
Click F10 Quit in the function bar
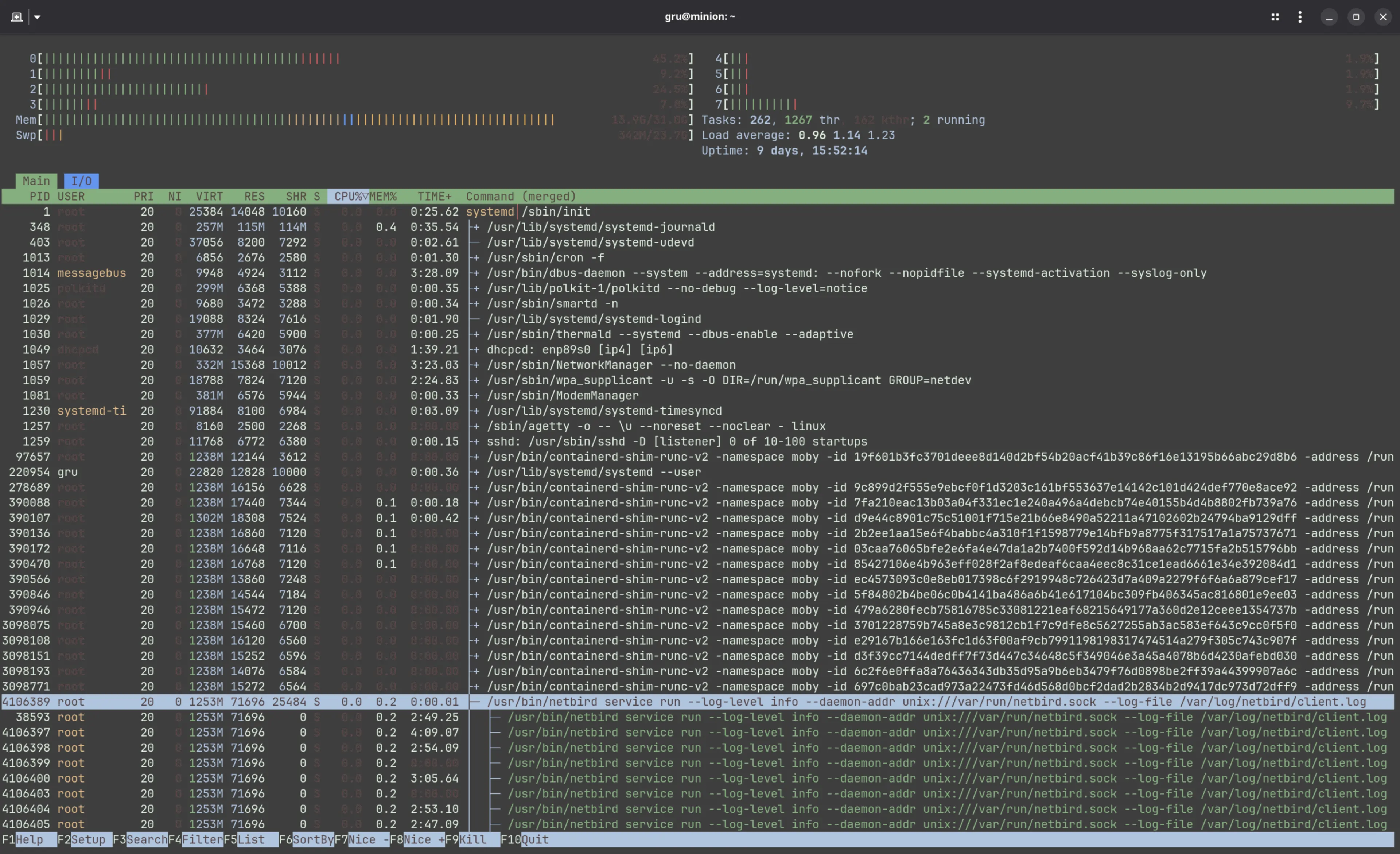pos(524,840)
